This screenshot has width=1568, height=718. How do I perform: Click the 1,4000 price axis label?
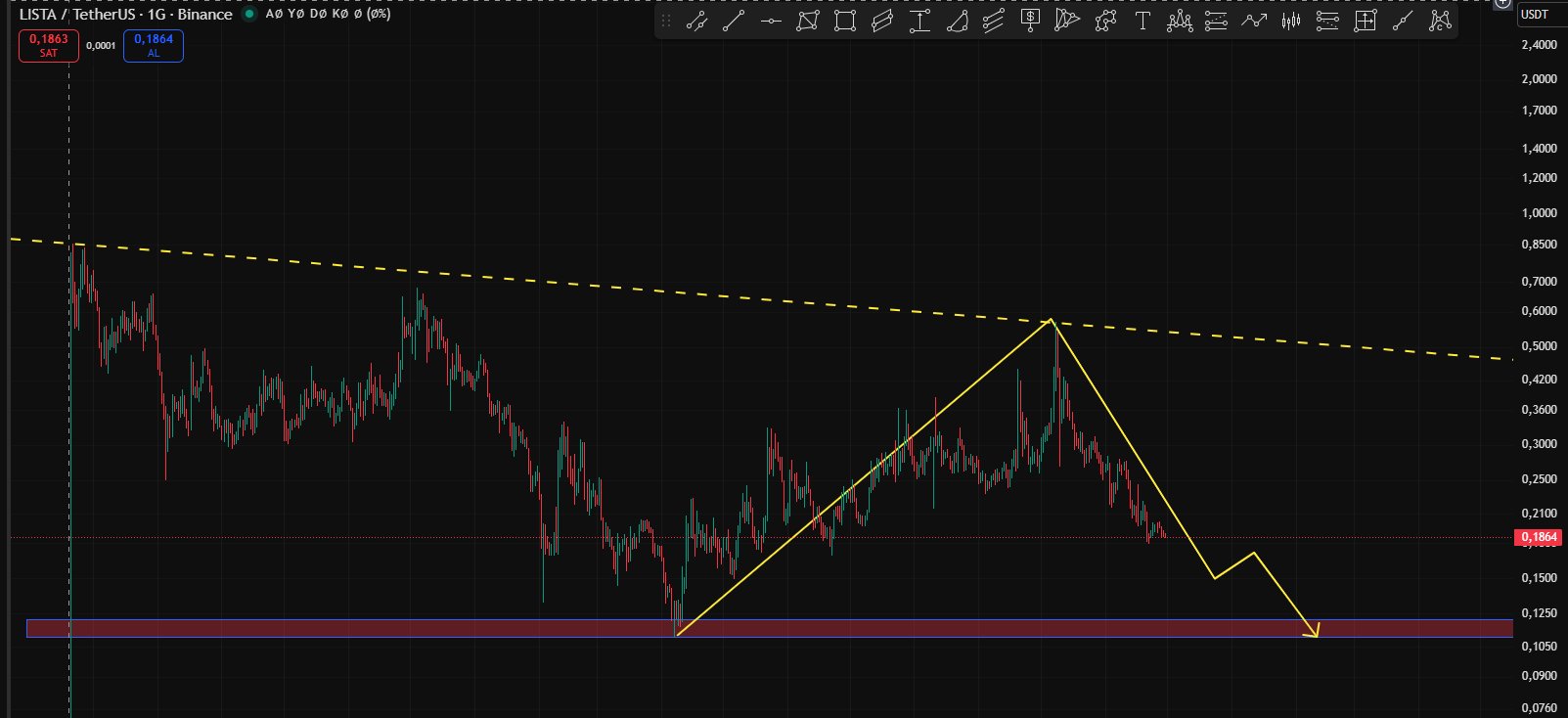click(x=1540, y=149)
